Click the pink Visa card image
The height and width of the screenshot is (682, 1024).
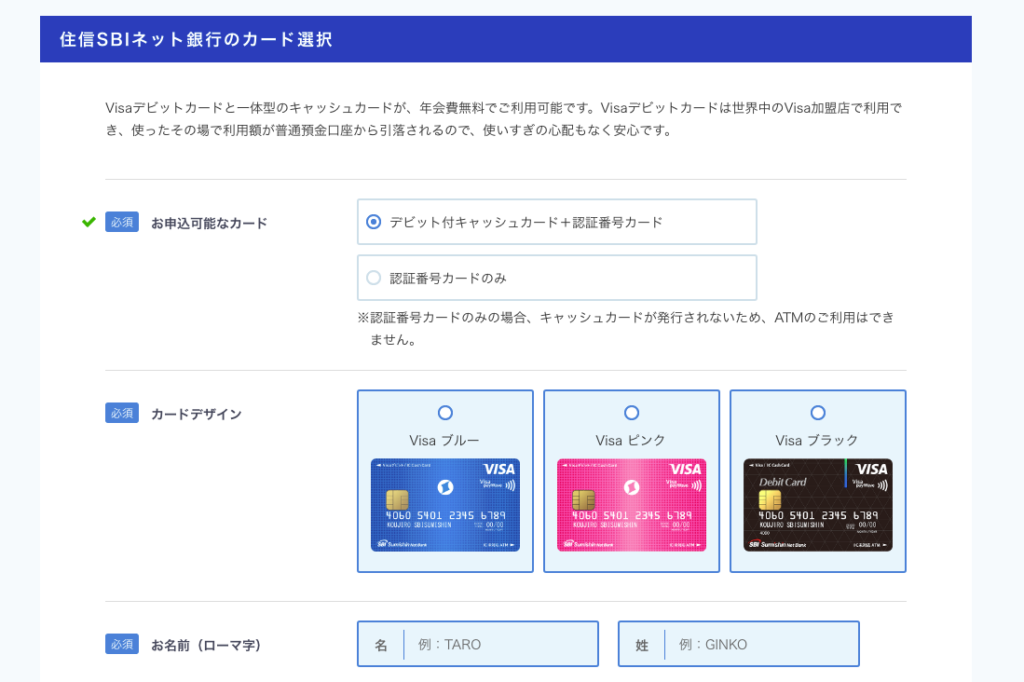click(x=632, y=505)
